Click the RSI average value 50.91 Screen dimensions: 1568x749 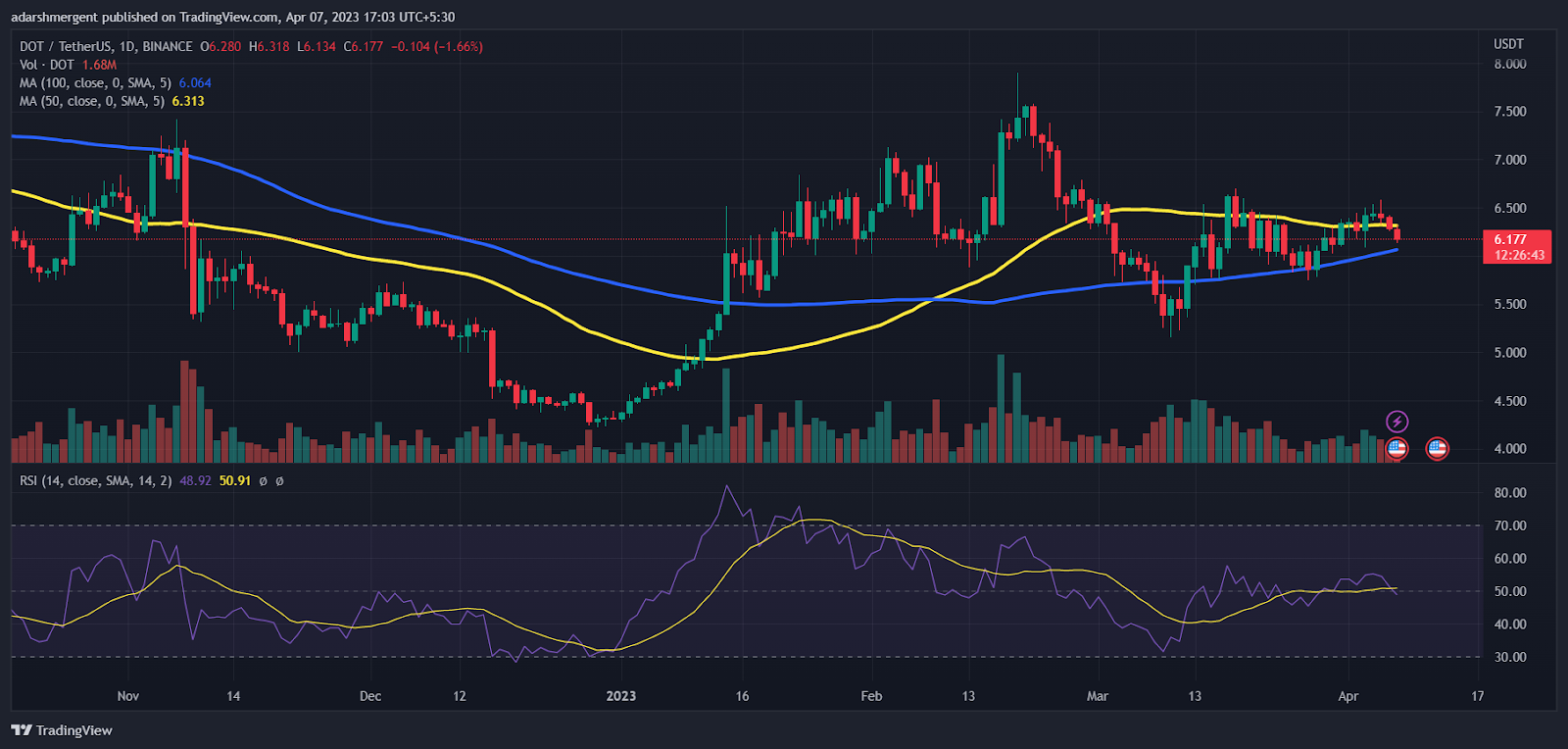pos(235,480)
